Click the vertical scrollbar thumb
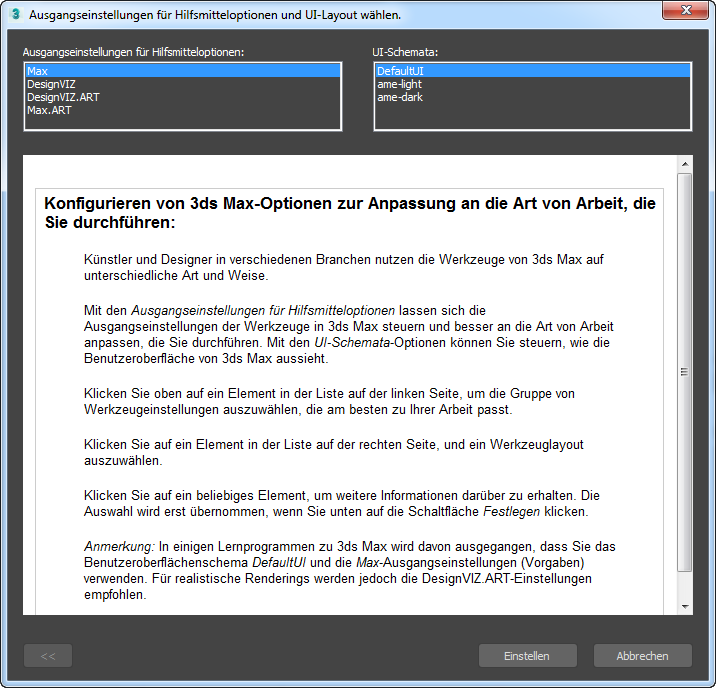 [x=684, y=372]
